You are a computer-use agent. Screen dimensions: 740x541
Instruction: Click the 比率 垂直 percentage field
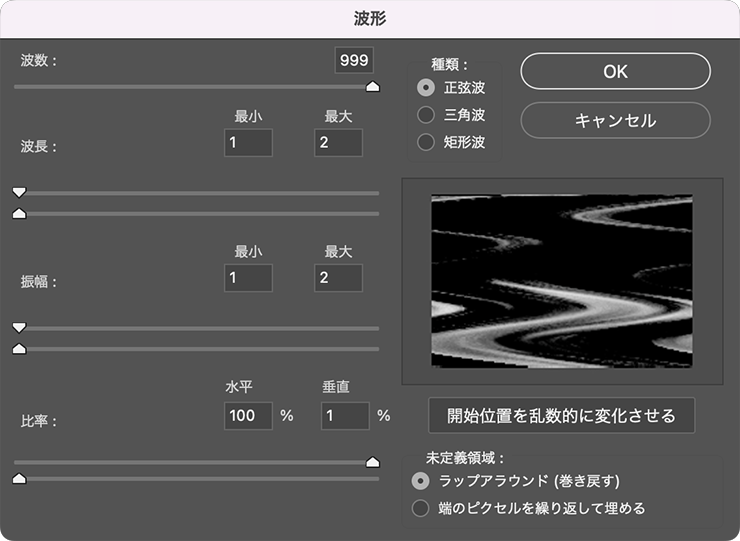345,416
